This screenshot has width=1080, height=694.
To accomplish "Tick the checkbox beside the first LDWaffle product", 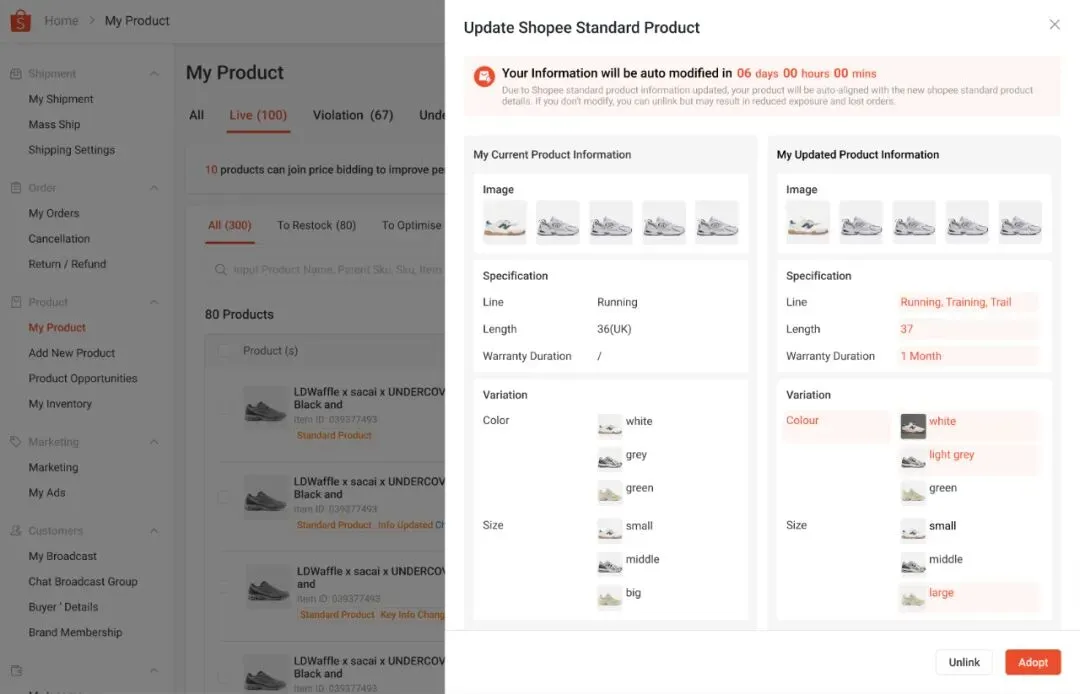I will coord(224,408).
